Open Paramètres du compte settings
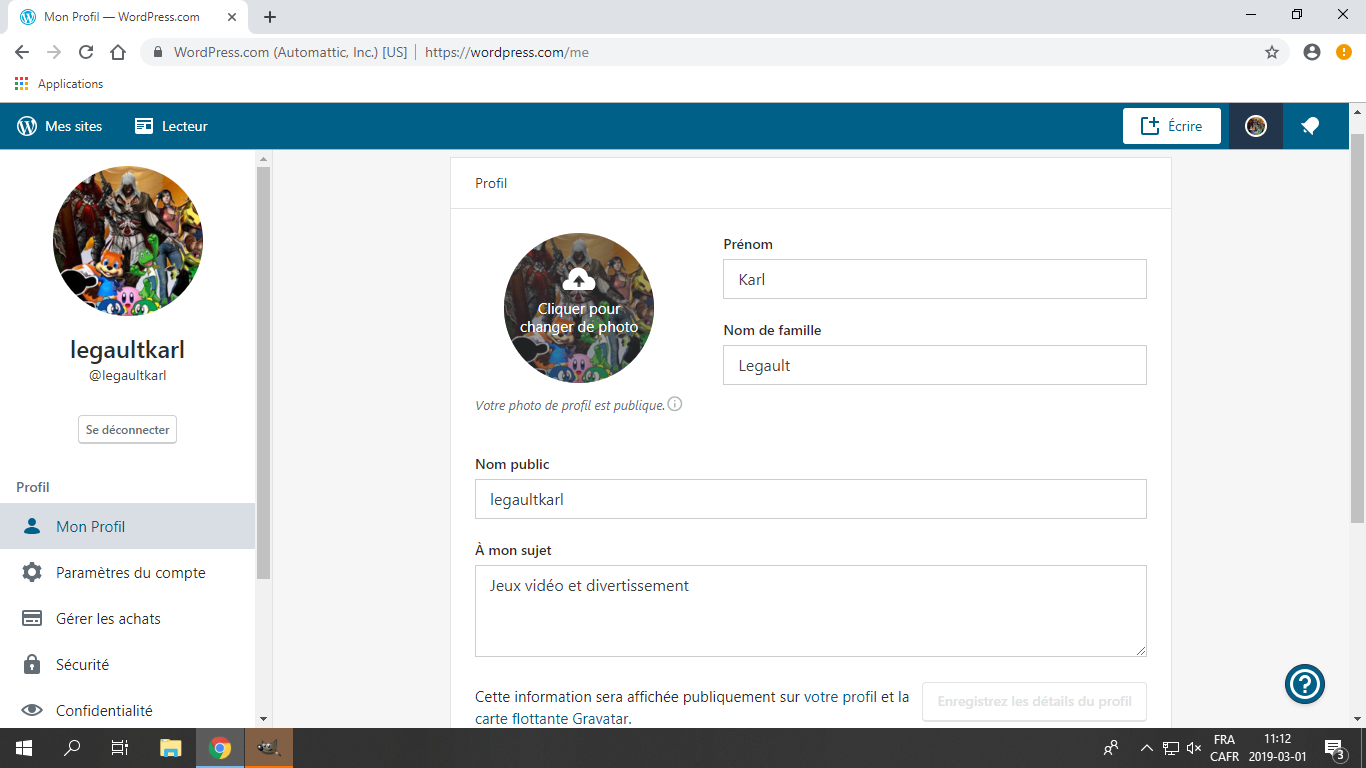Screen dimensions: 1366x768 click(x=130, y=572)
